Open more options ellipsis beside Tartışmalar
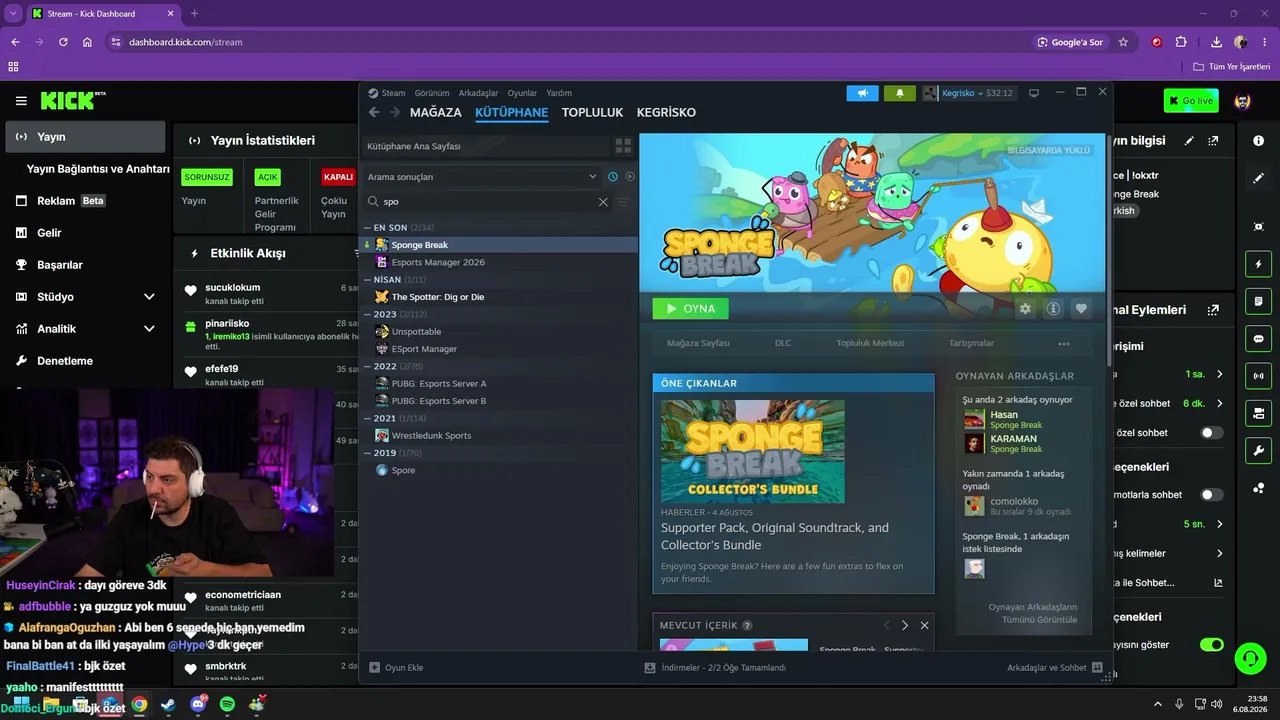This screenshot has width=1280, height=720. coord(1064,343)
